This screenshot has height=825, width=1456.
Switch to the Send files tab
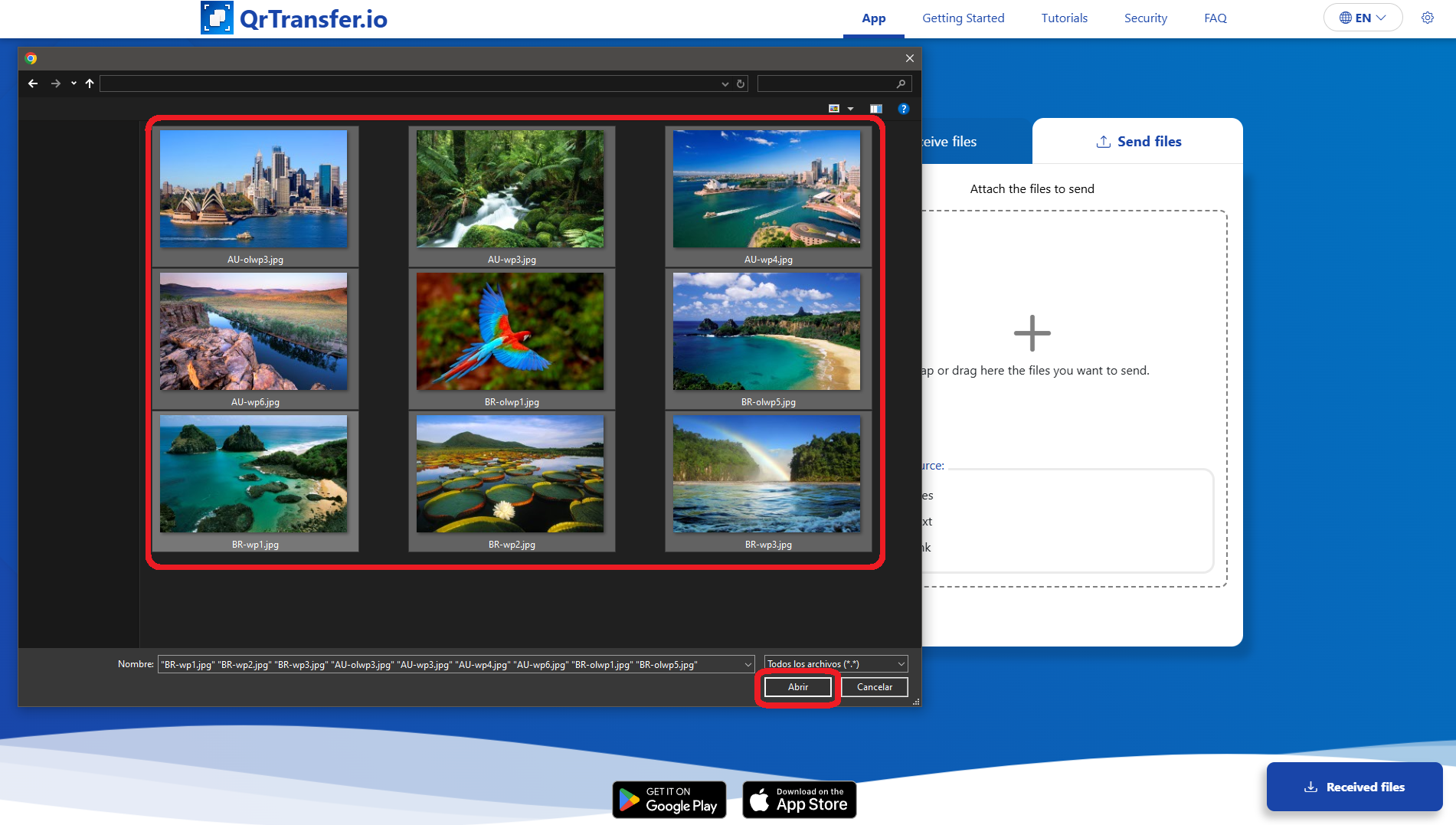coord(1138,141)
